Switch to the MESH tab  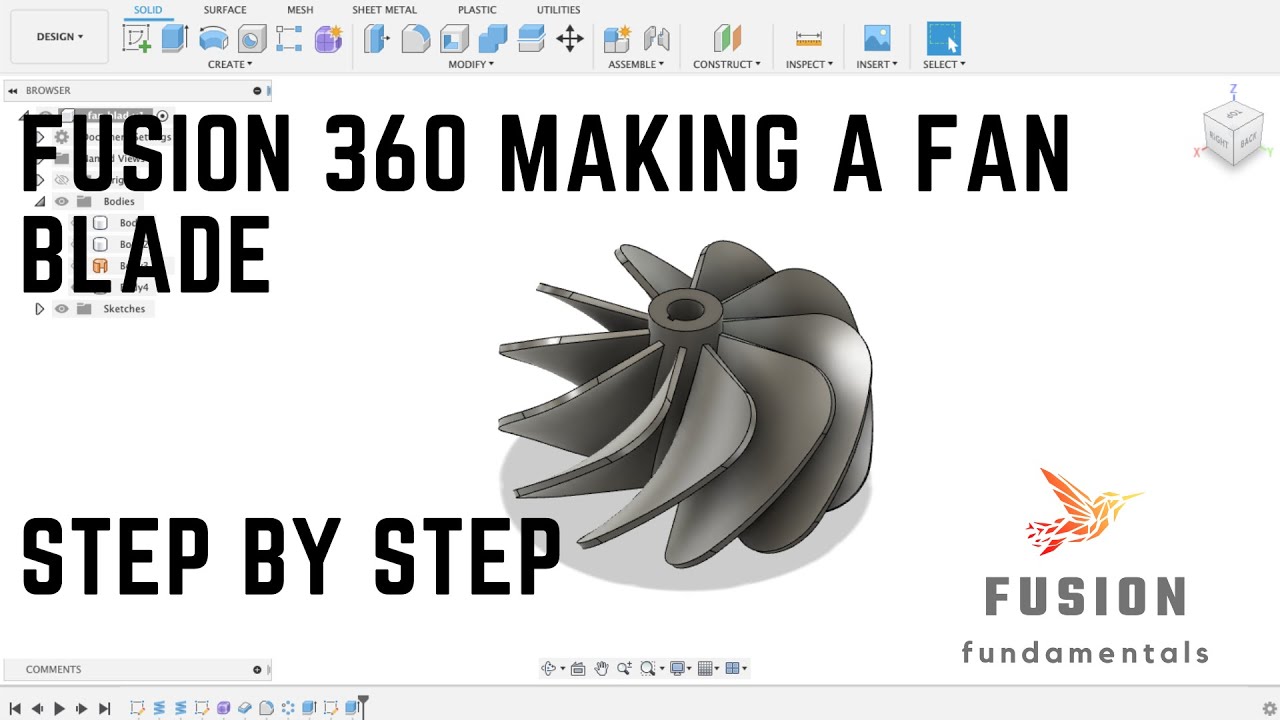pos(300,10)
